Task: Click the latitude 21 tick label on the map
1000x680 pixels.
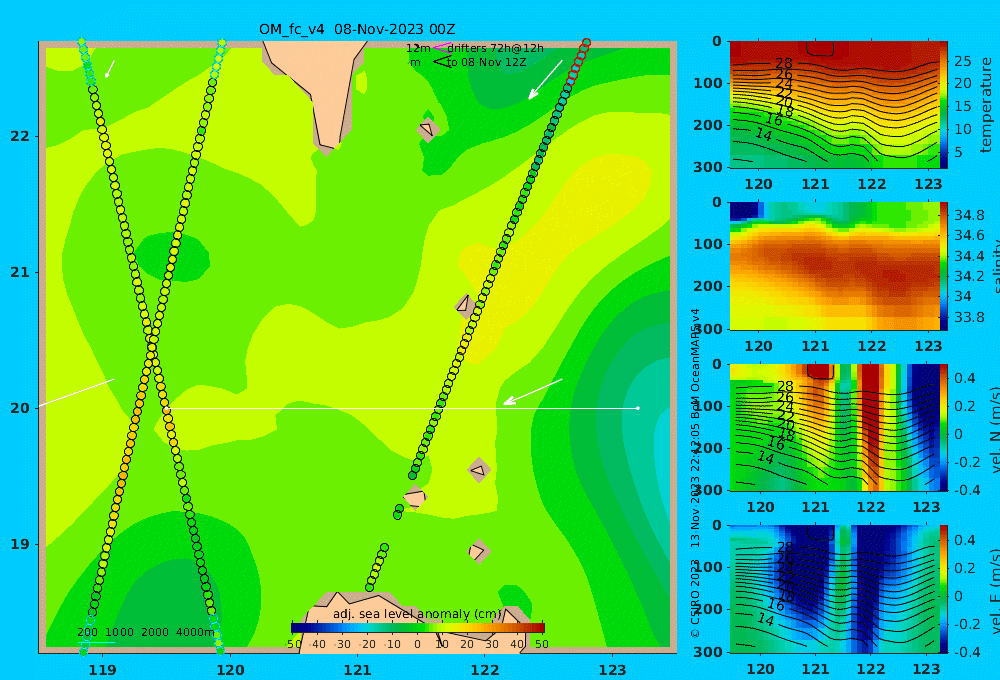Action: (20, 272)
